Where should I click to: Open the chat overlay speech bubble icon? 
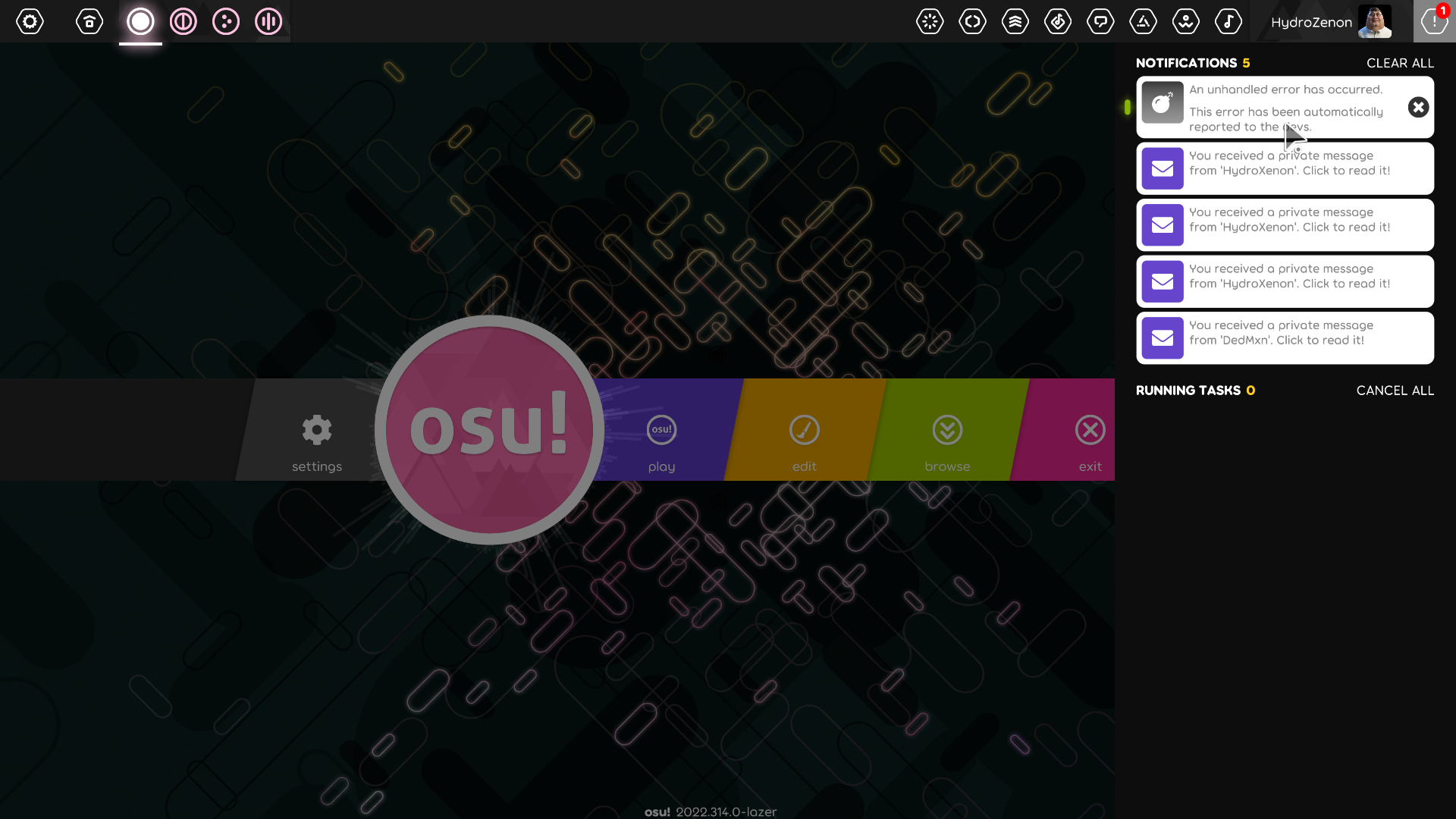click(1100, 21)
